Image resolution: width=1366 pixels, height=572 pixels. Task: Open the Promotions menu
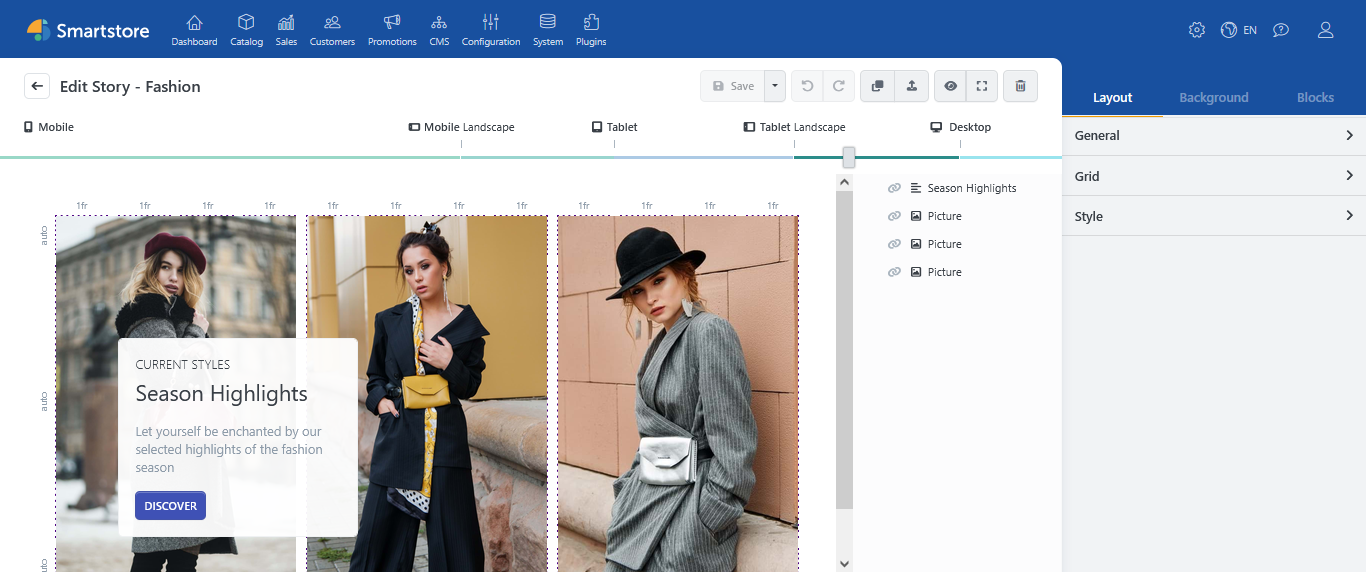[392, 30]
